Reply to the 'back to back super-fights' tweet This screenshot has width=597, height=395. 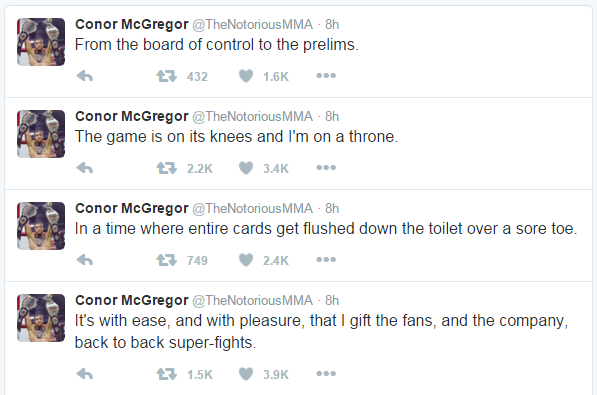pyautogui.click(x=85, y=374)
